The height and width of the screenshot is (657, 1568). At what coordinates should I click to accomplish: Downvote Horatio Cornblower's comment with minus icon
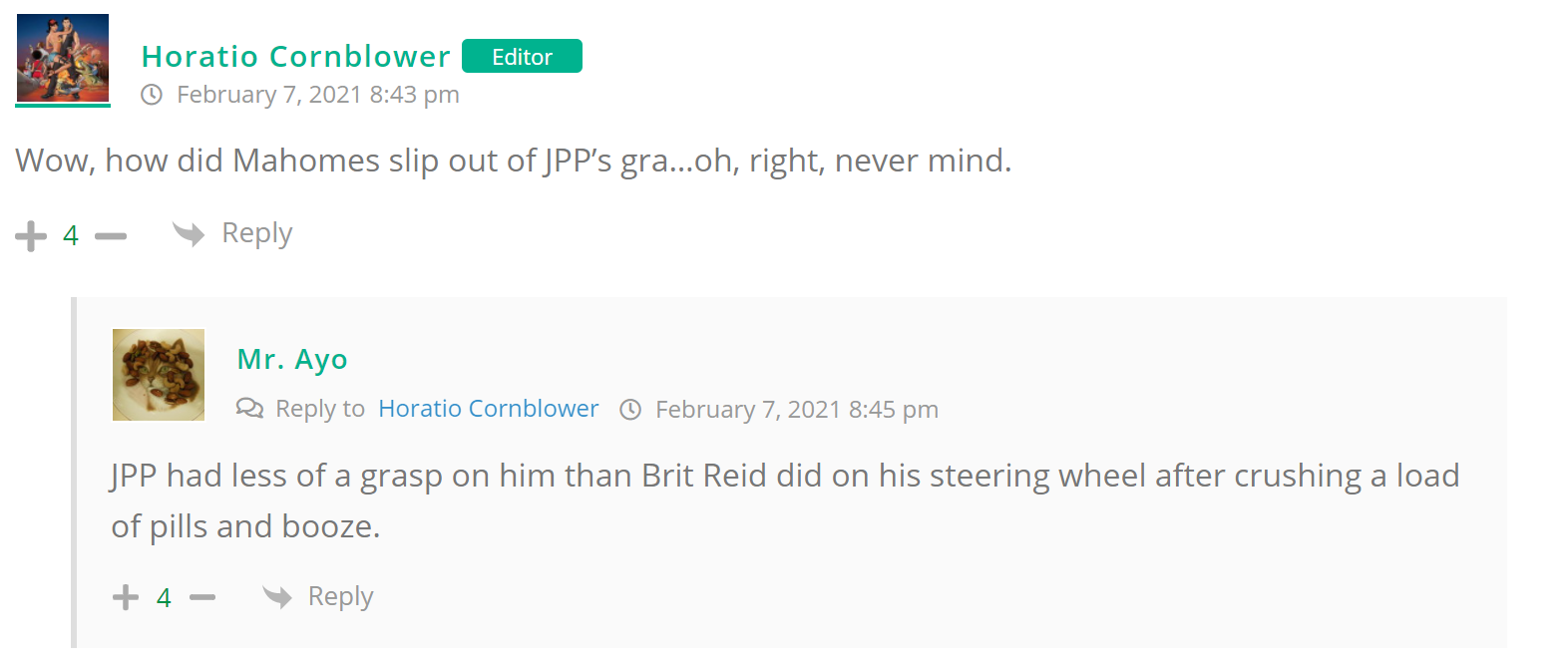coord(111,236)
